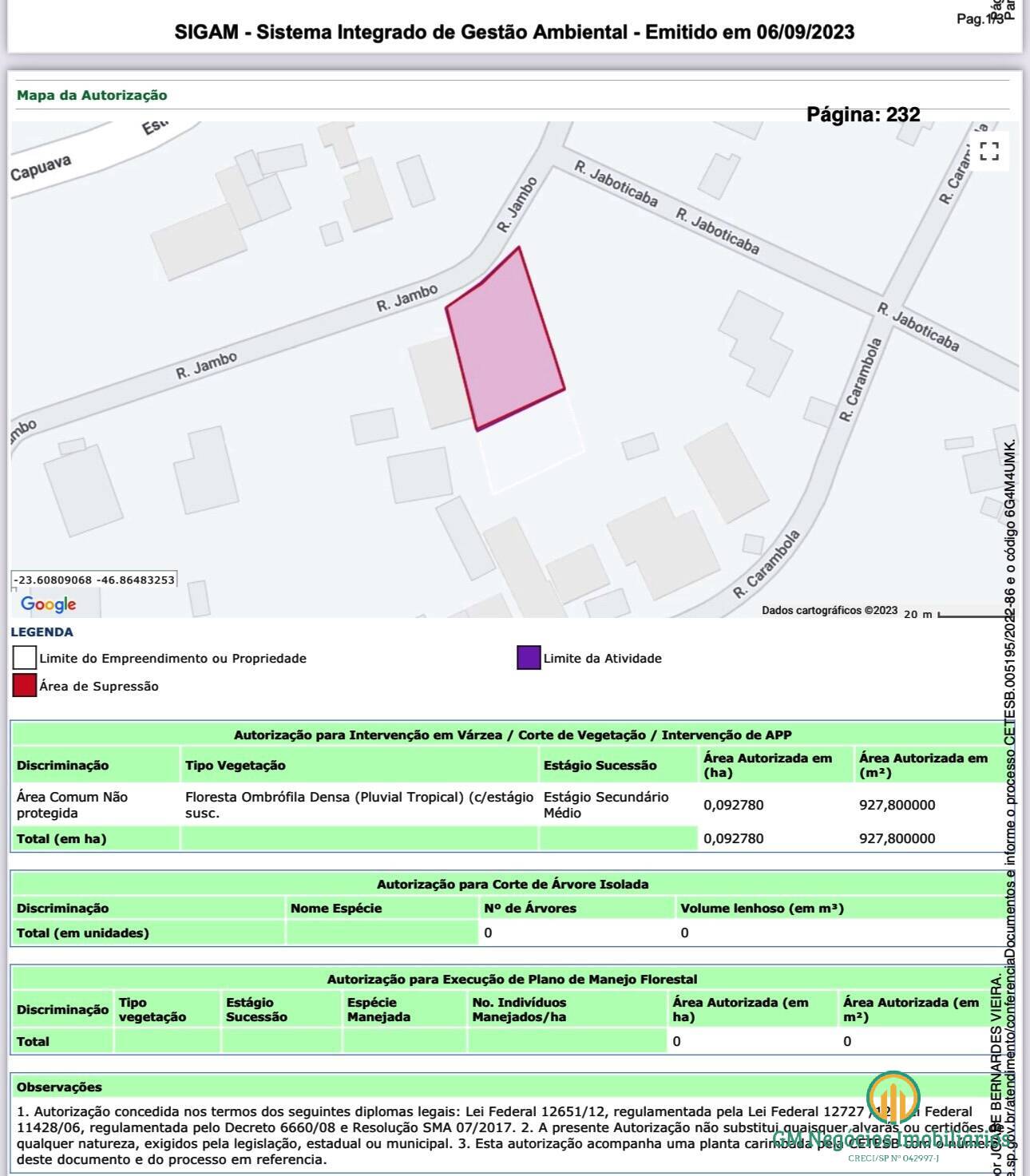Click 'Espécie Manejada' column header
This screenshot has width=1030, height=1176.
click(x=378, y=1009)
